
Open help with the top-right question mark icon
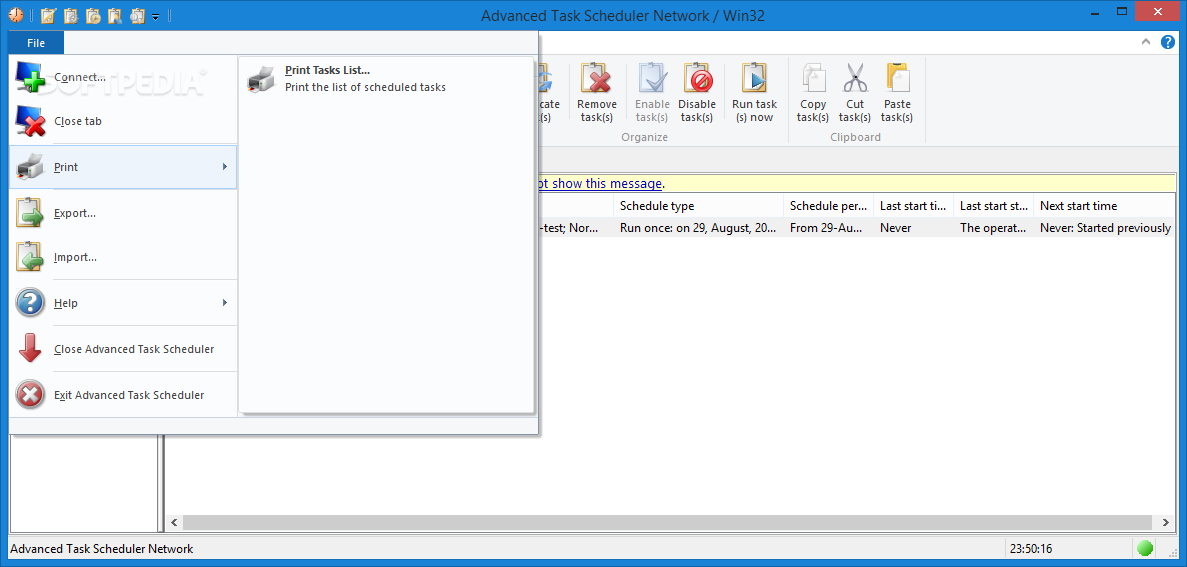1168,42
